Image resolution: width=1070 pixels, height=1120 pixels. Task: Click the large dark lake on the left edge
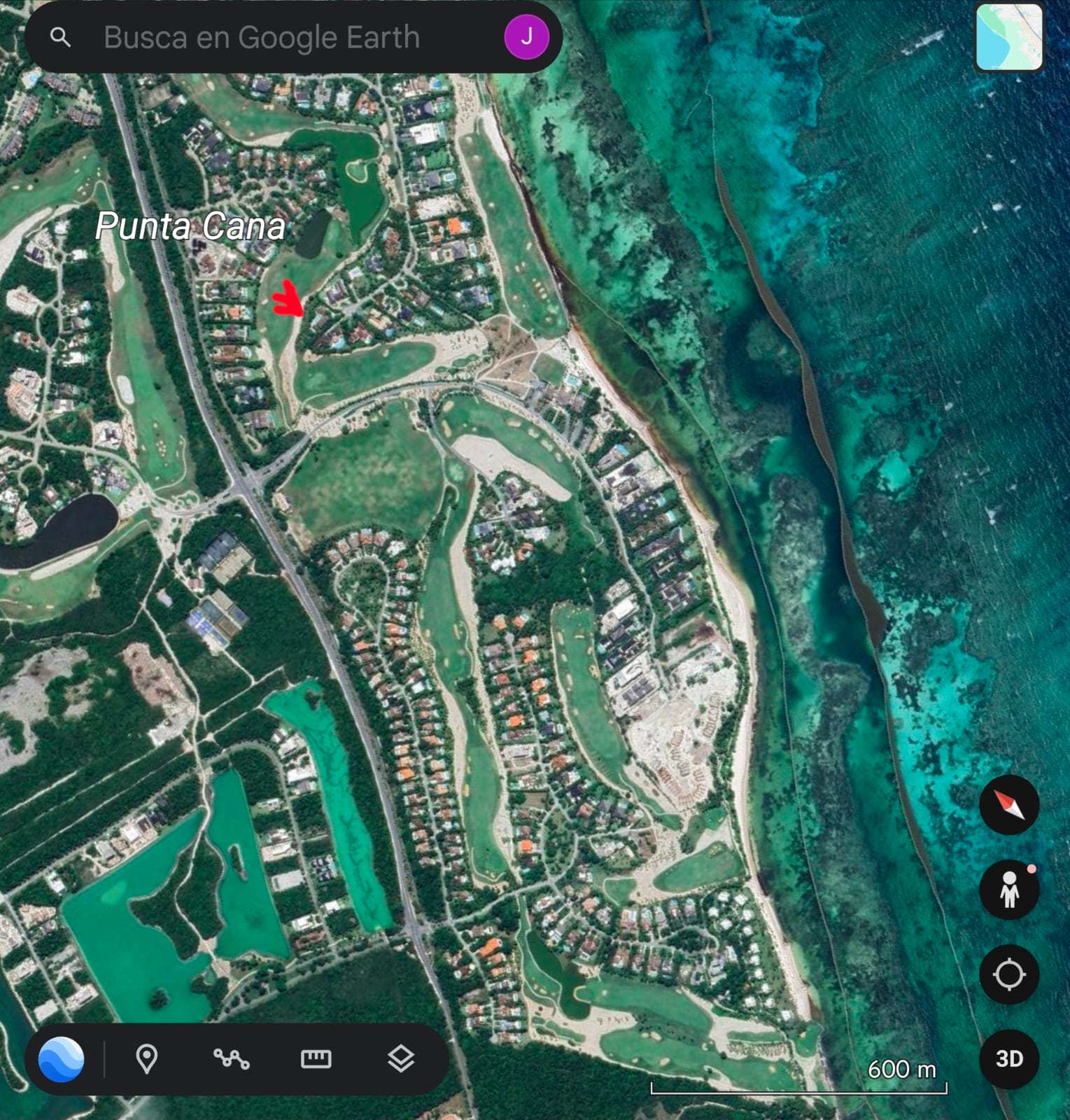tap(59, 531)
